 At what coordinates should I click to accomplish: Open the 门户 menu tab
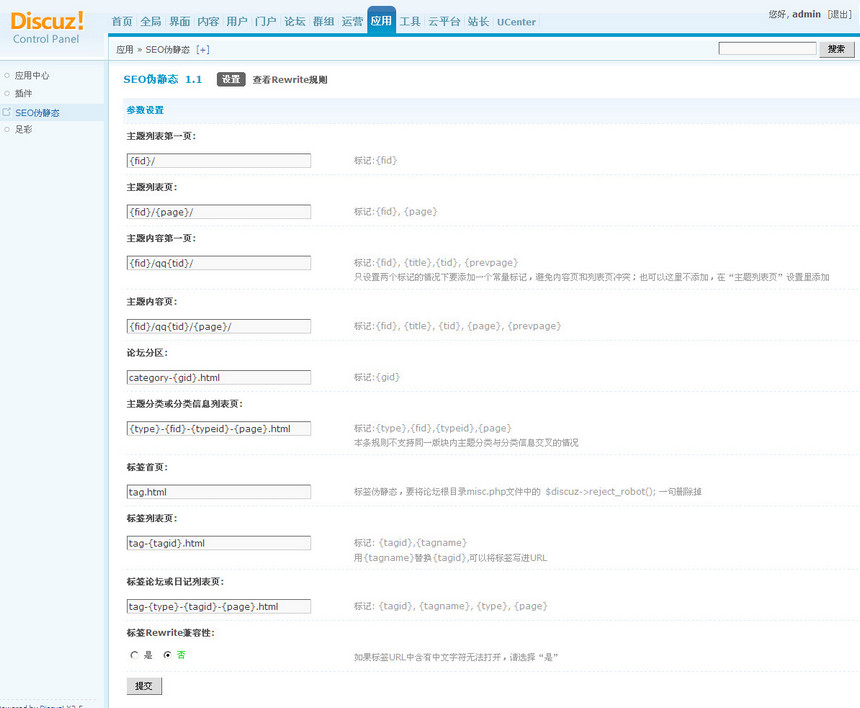click(265, 21)
